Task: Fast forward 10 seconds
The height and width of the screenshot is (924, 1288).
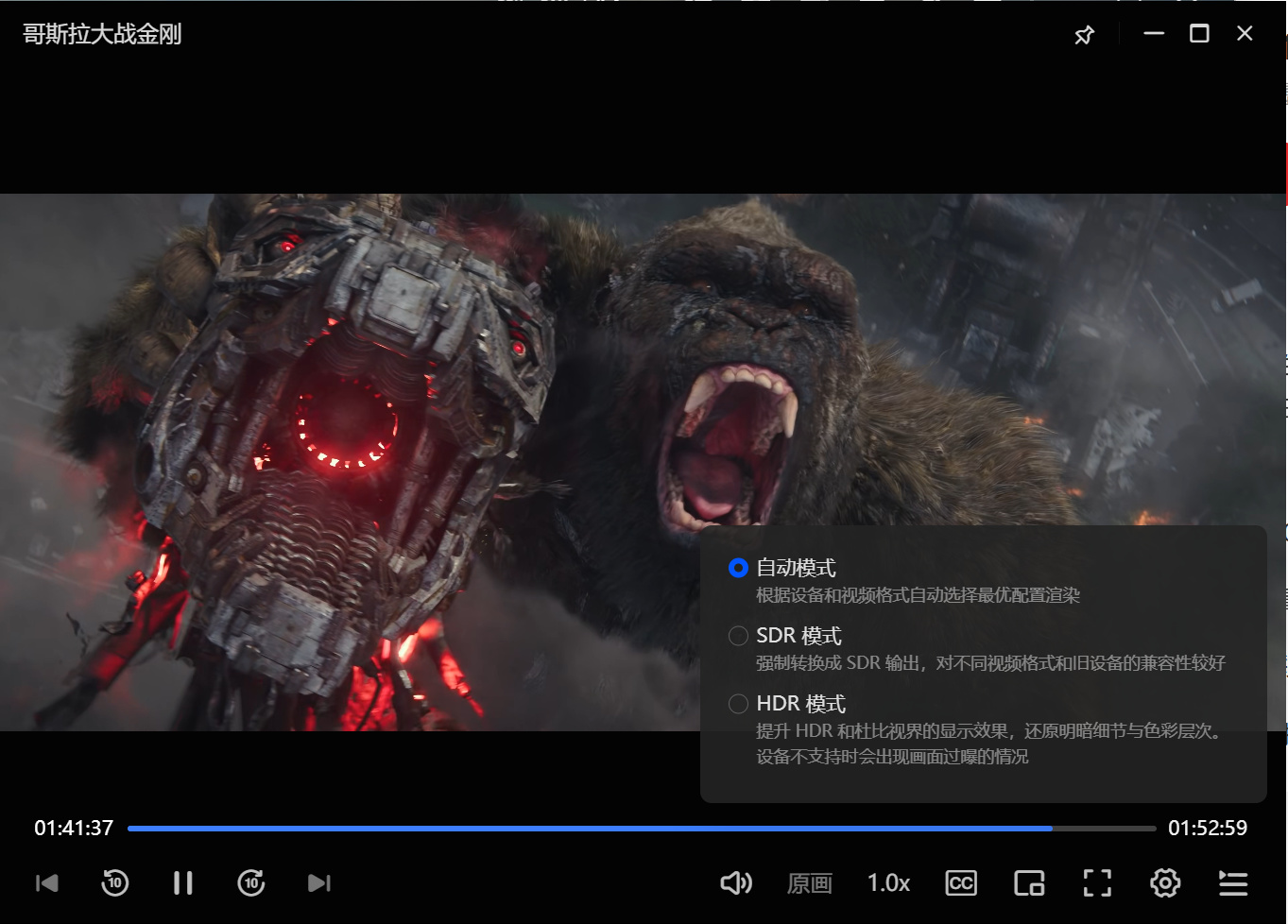Action: click(x=251, y=883)
